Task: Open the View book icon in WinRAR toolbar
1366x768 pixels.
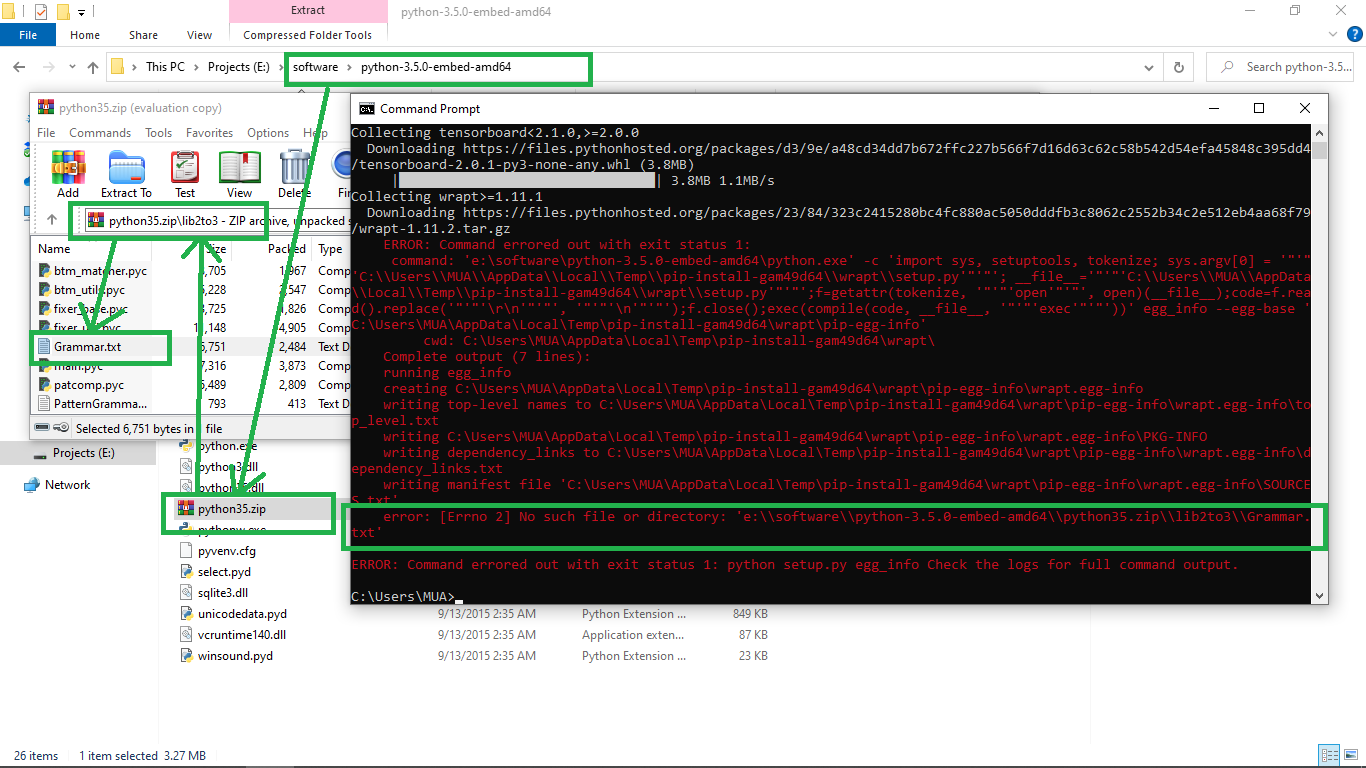Action: click(x=239, y=167)
